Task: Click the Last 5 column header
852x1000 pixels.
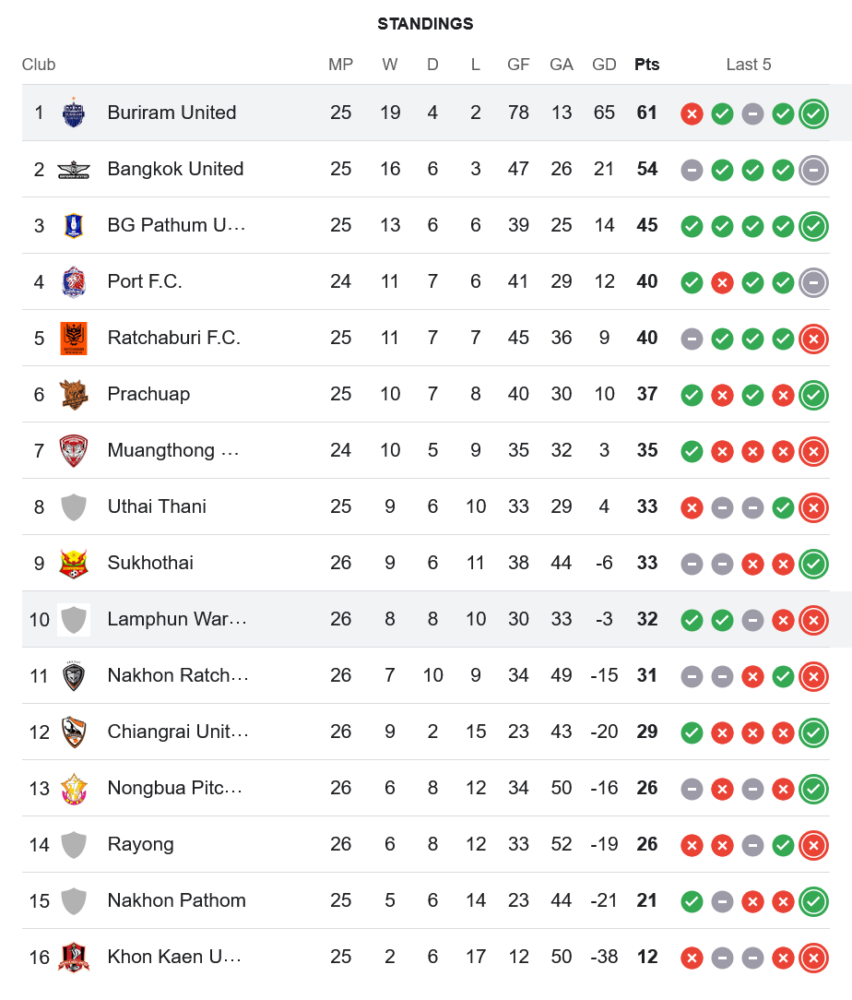Action: tap(749, 65)
